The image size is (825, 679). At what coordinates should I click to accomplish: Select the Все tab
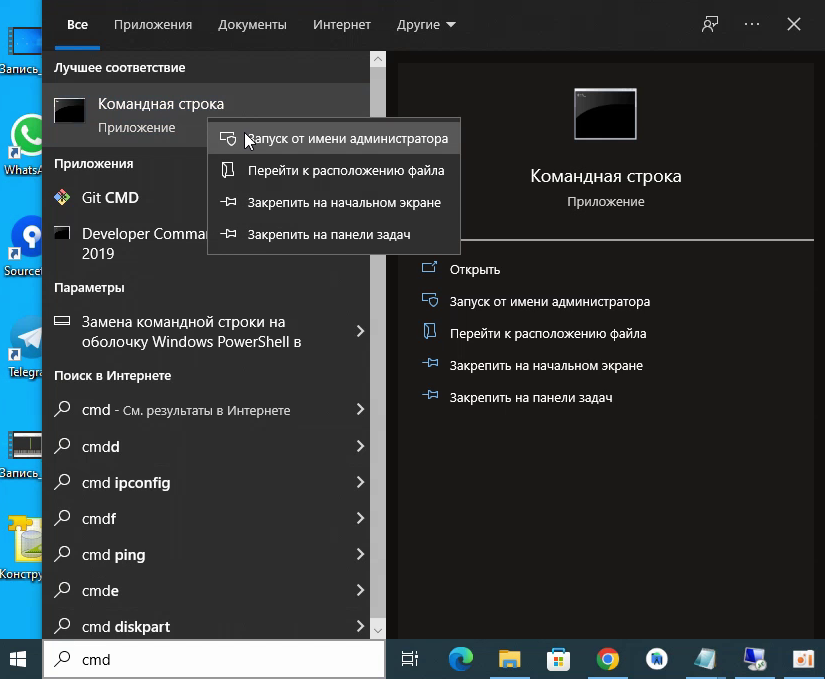point(77,25)
